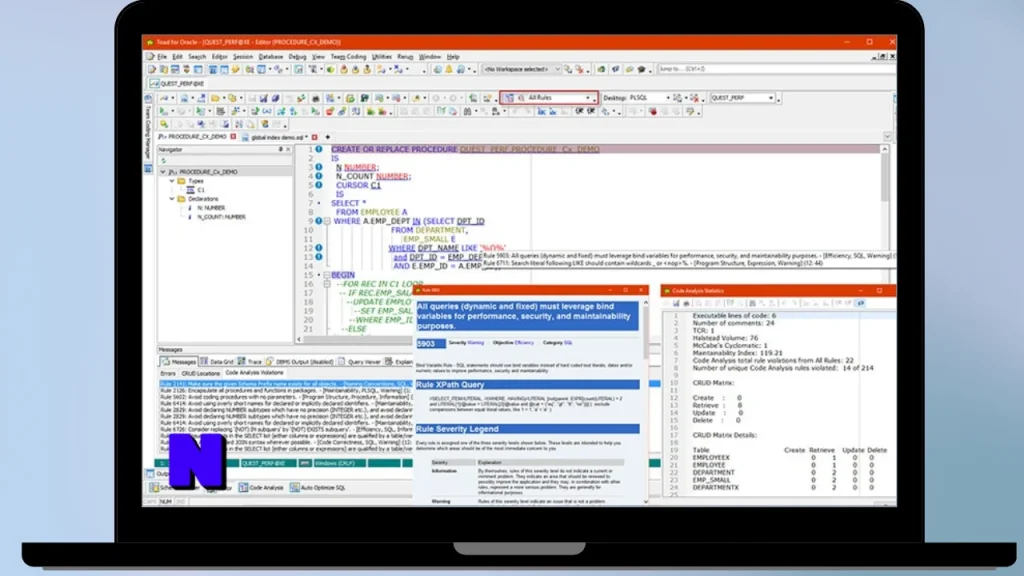Click the line 12 blue info gutter marker

[x=319, y=248]
